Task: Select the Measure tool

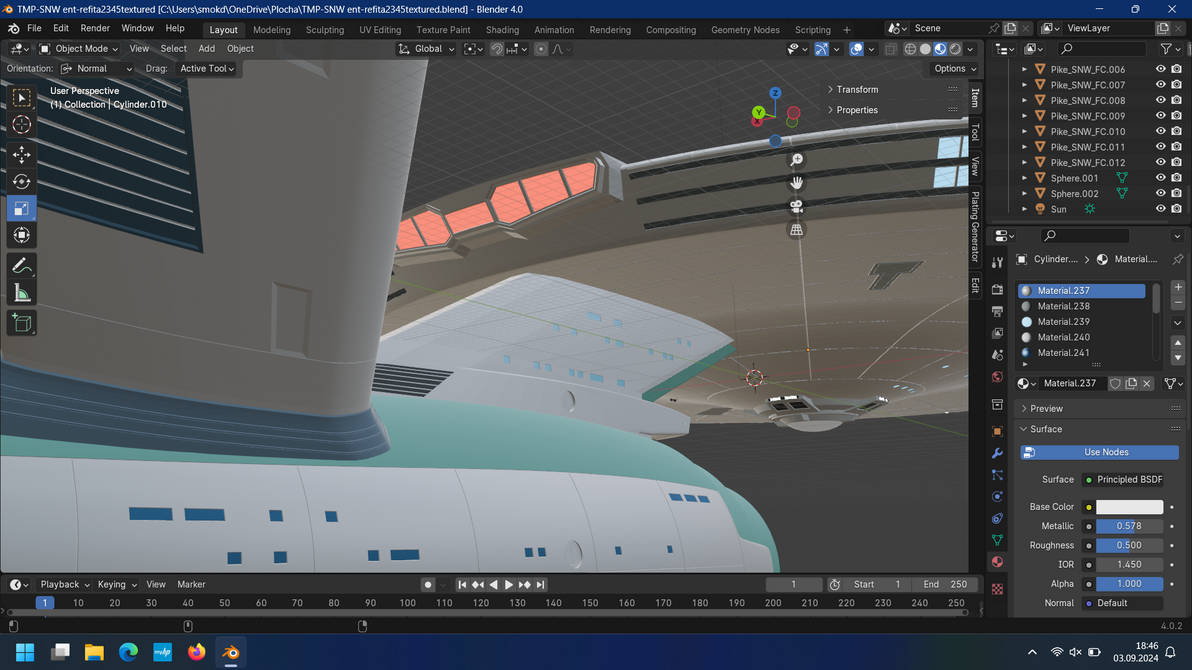Action: 21,293
